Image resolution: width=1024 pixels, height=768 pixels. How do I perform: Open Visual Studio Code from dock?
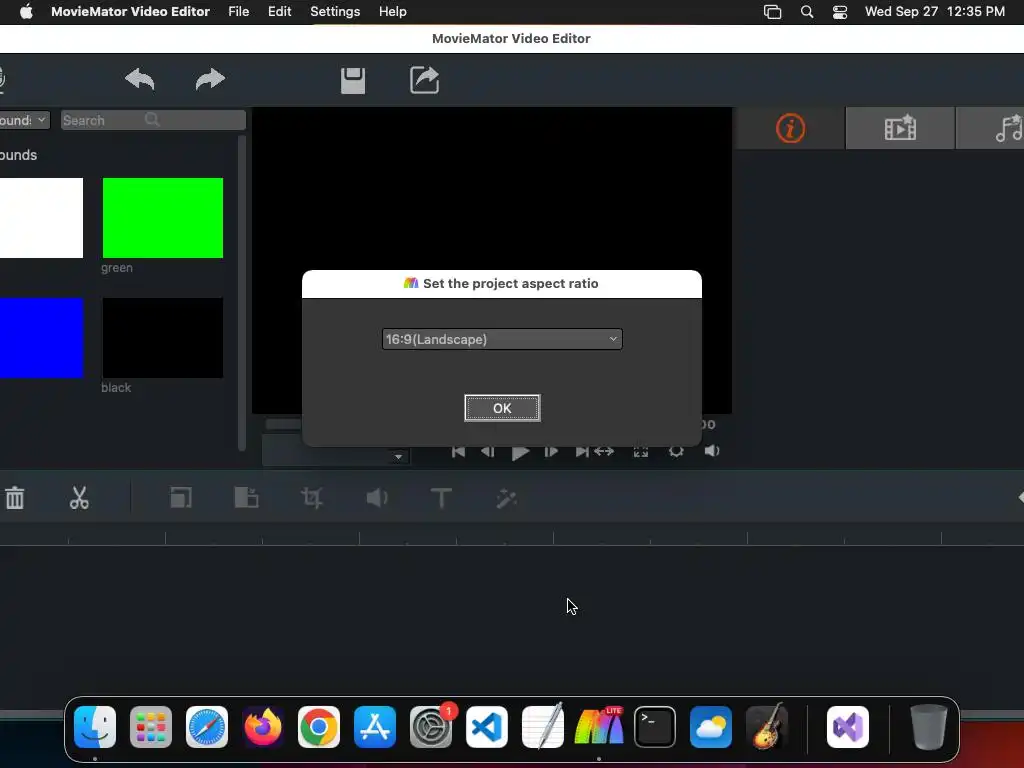pyautogui.click(x=487, y=727)
